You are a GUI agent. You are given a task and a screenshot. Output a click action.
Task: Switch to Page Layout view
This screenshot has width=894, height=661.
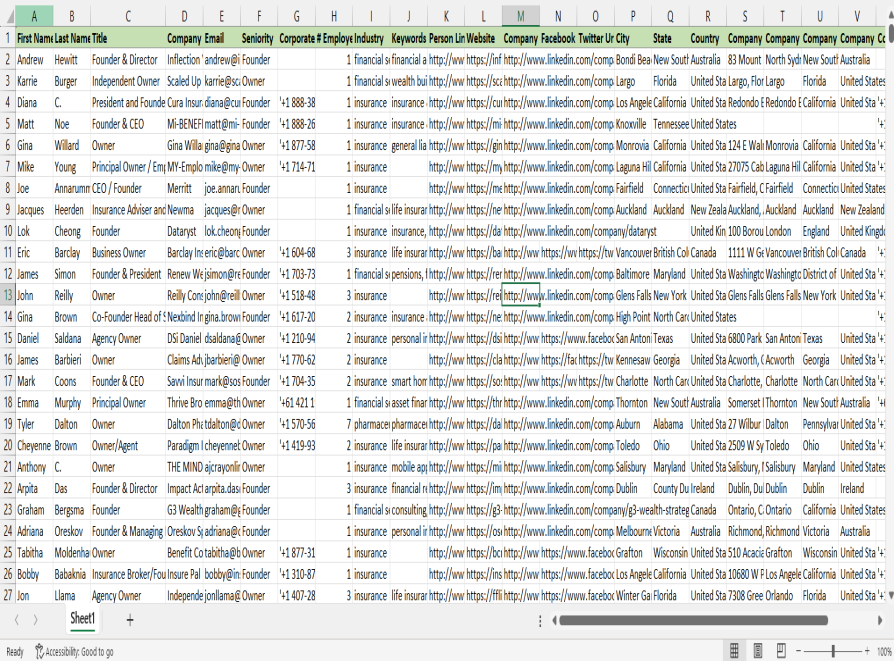click(x=757, y=651)
